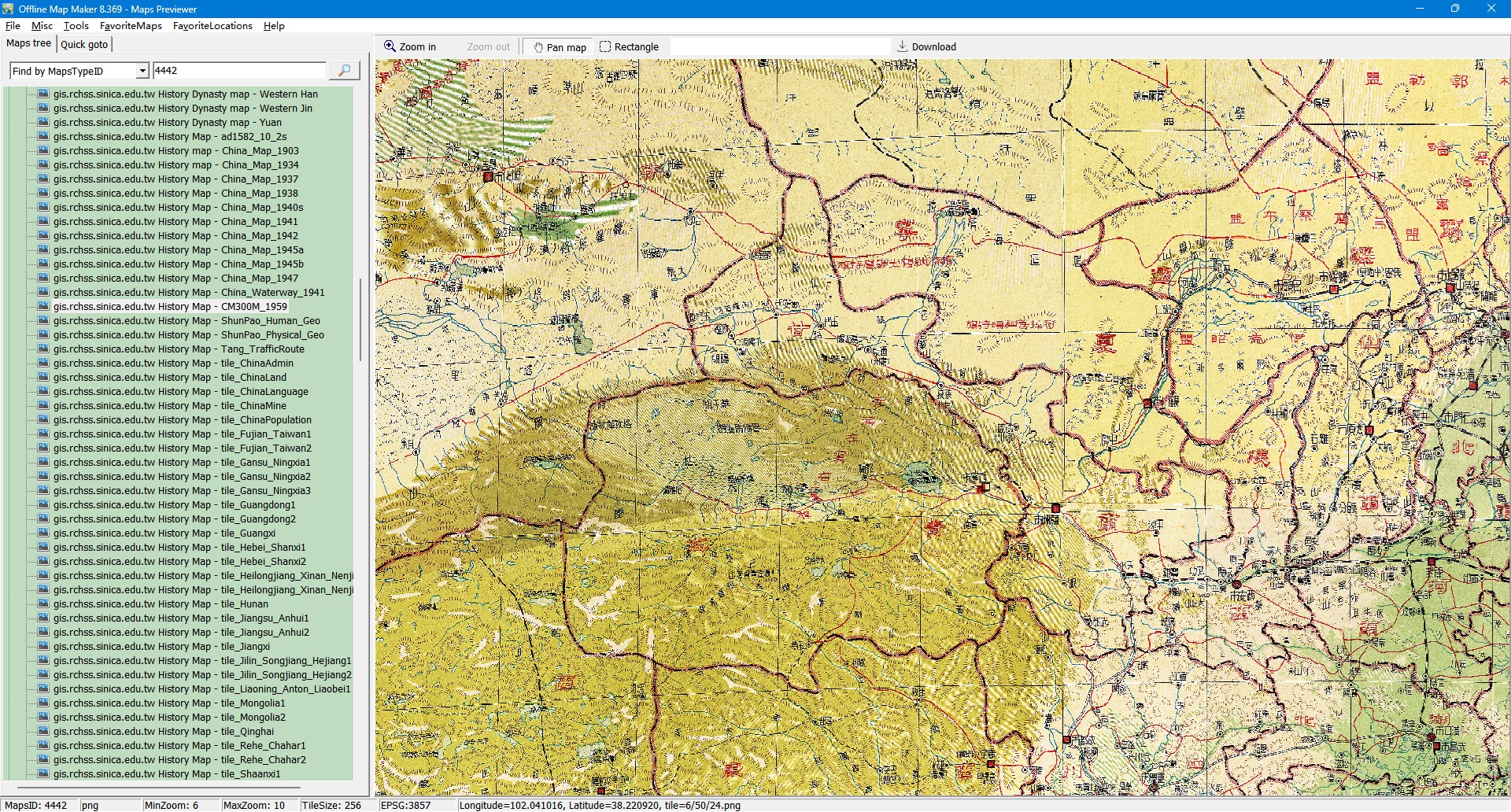
Task: Click the map icon beside China_Map_1903
Action: (x=43, y=150)
